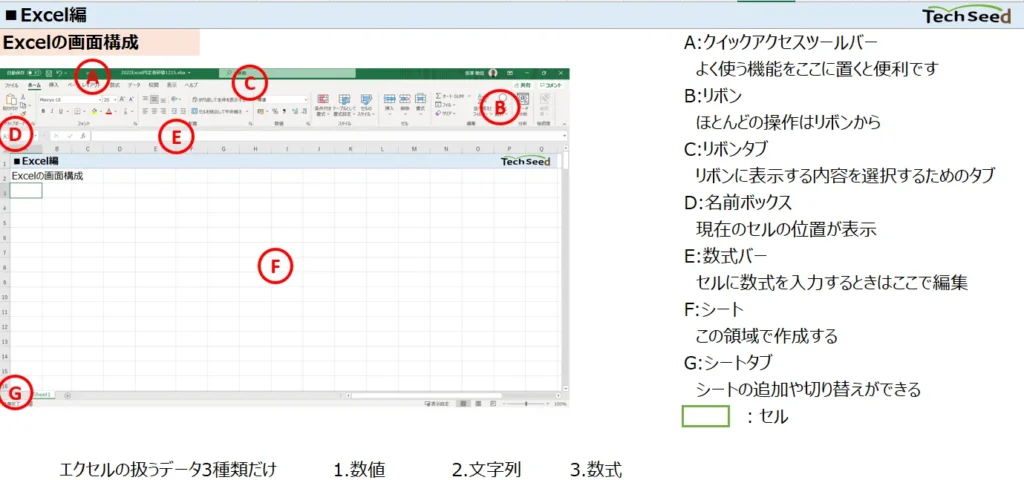Click the コメント (Comments) button
This screenshot has width=1024, height=480.
click(551, 85)
